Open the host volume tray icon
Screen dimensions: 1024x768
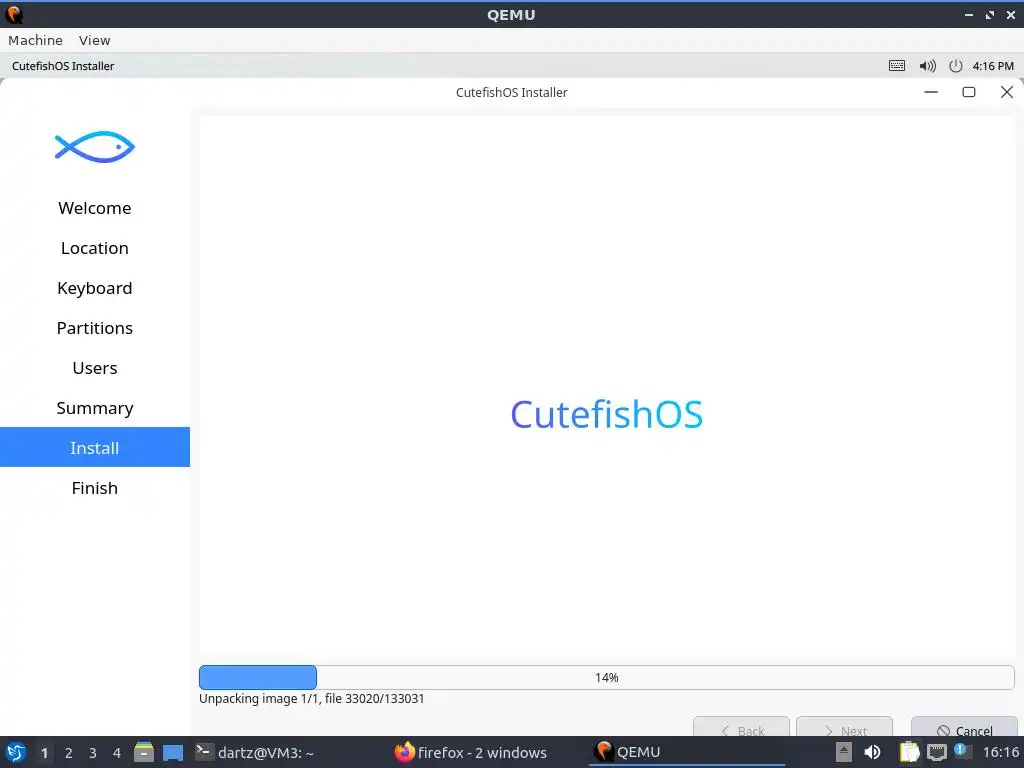872,752
